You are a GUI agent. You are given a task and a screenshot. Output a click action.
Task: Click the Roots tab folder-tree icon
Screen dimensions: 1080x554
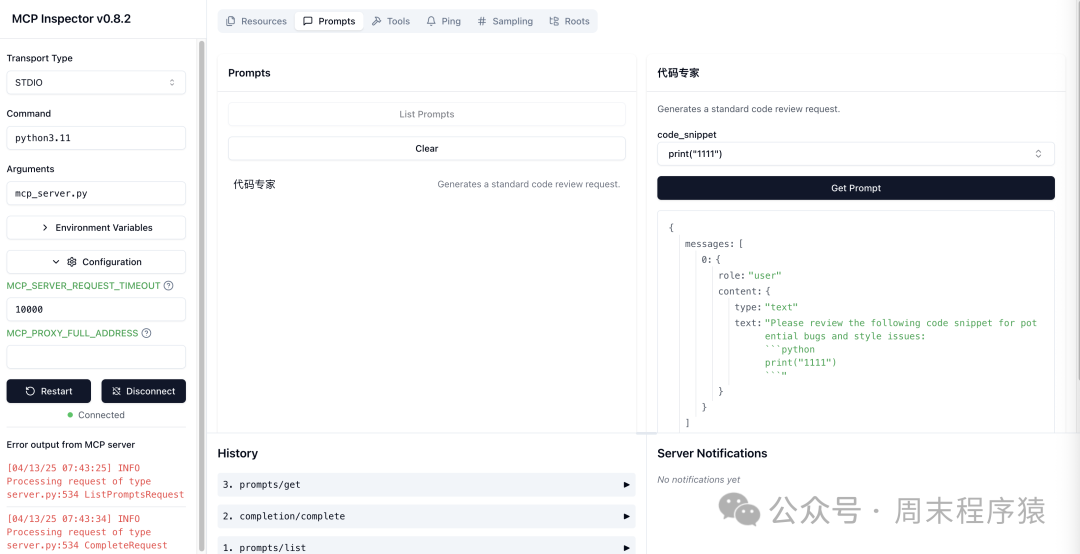554,21
